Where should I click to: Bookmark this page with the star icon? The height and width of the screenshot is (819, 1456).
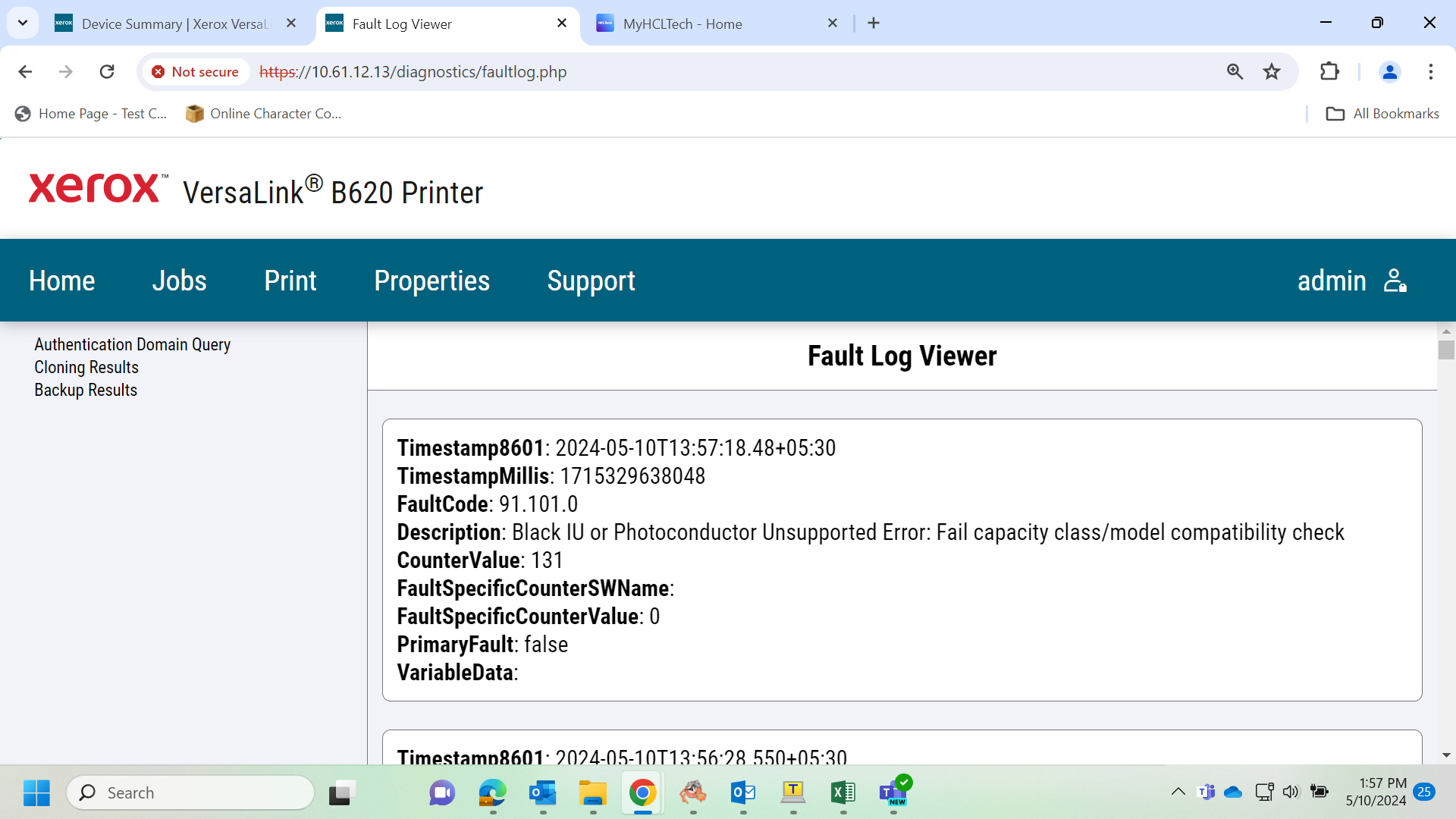(1272, 71)
